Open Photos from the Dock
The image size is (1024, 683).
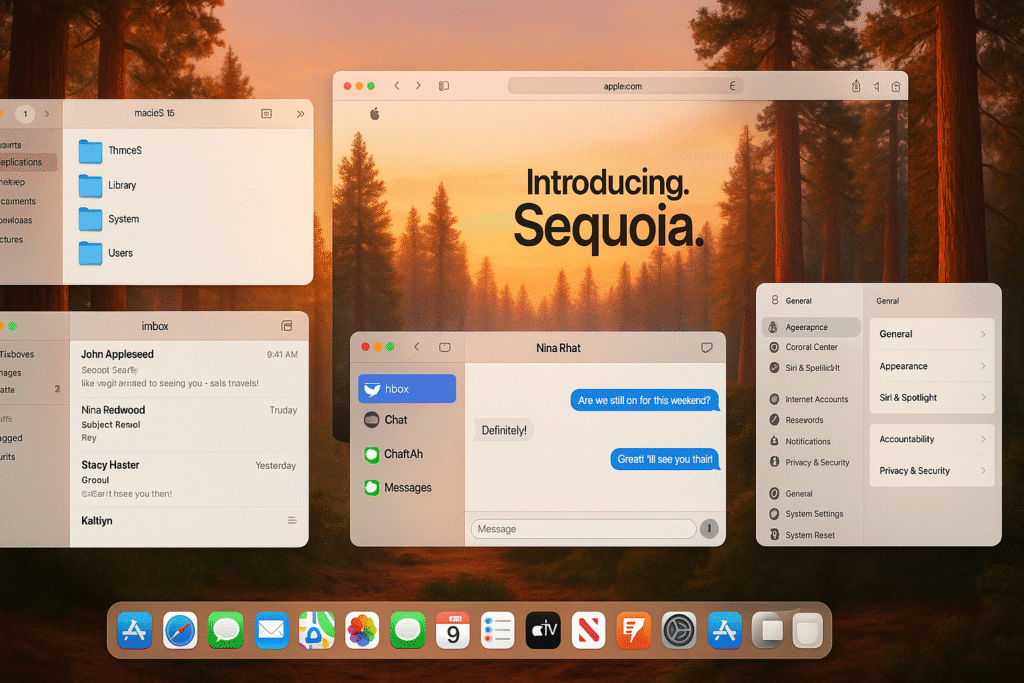coord(362,631)
